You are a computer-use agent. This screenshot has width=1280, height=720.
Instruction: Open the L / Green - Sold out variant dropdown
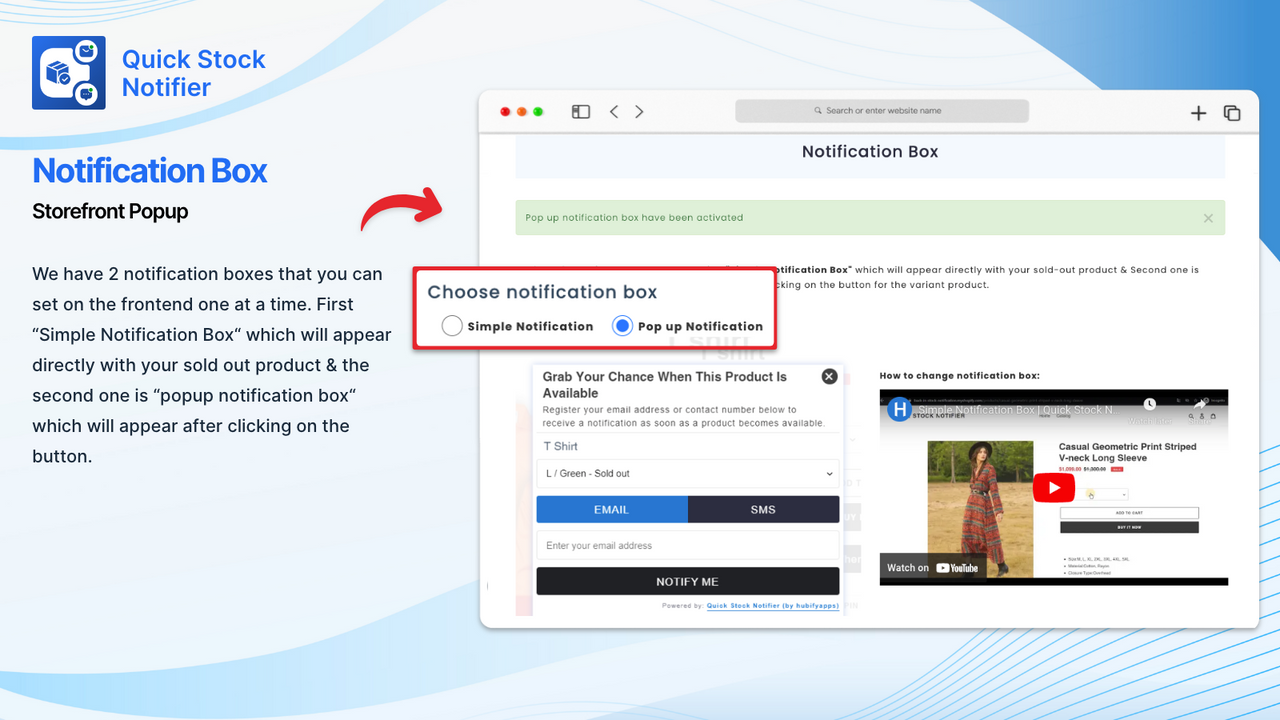coord(687,473)
